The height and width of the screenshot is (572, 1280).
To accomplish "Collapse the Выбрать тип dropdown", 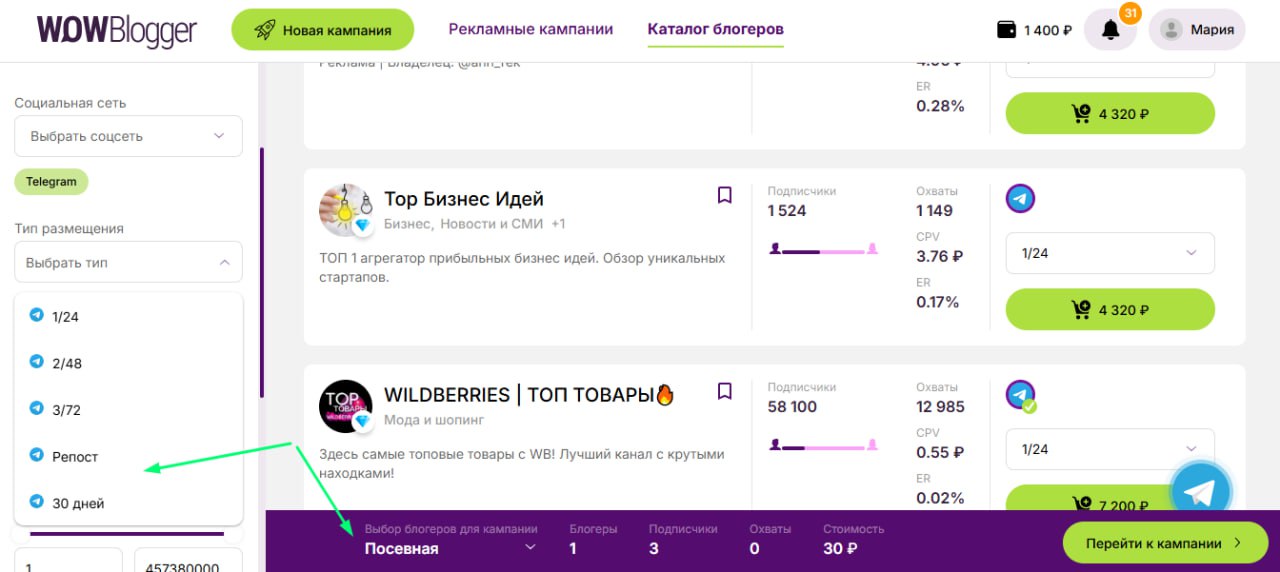I will click(x=128, y=262).
